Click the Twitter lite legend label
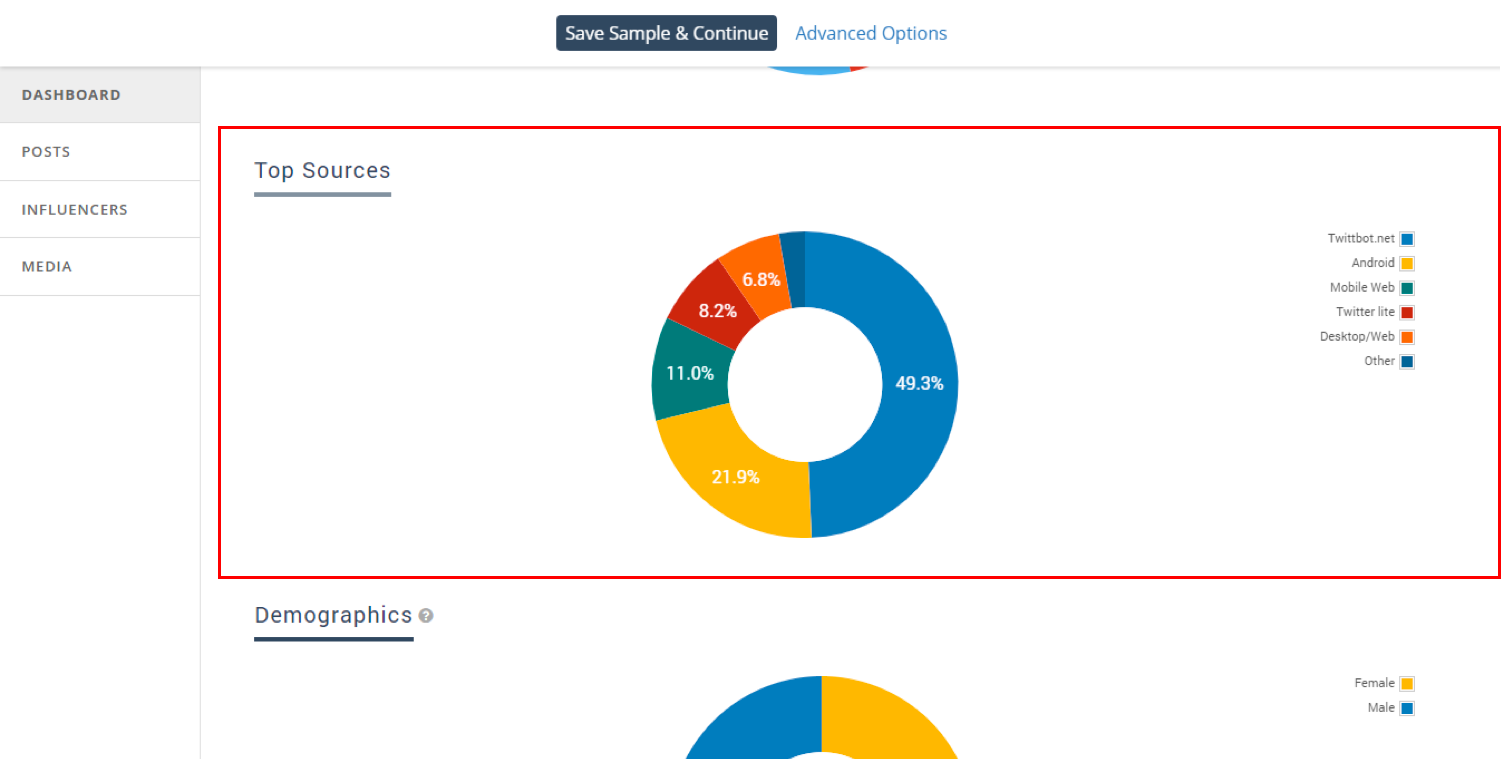 (x=1365, y=312)
